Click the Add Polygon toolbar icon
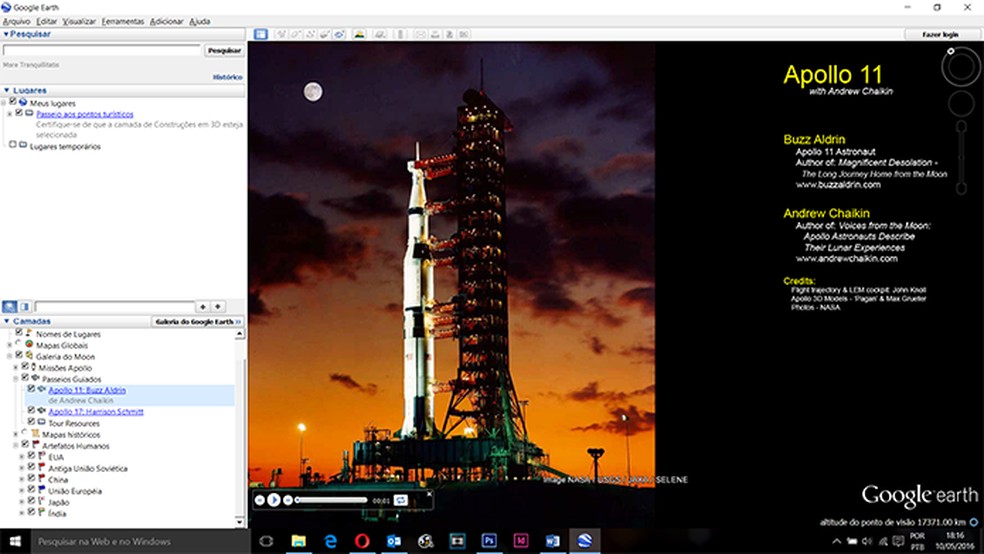 pos(296,35)
